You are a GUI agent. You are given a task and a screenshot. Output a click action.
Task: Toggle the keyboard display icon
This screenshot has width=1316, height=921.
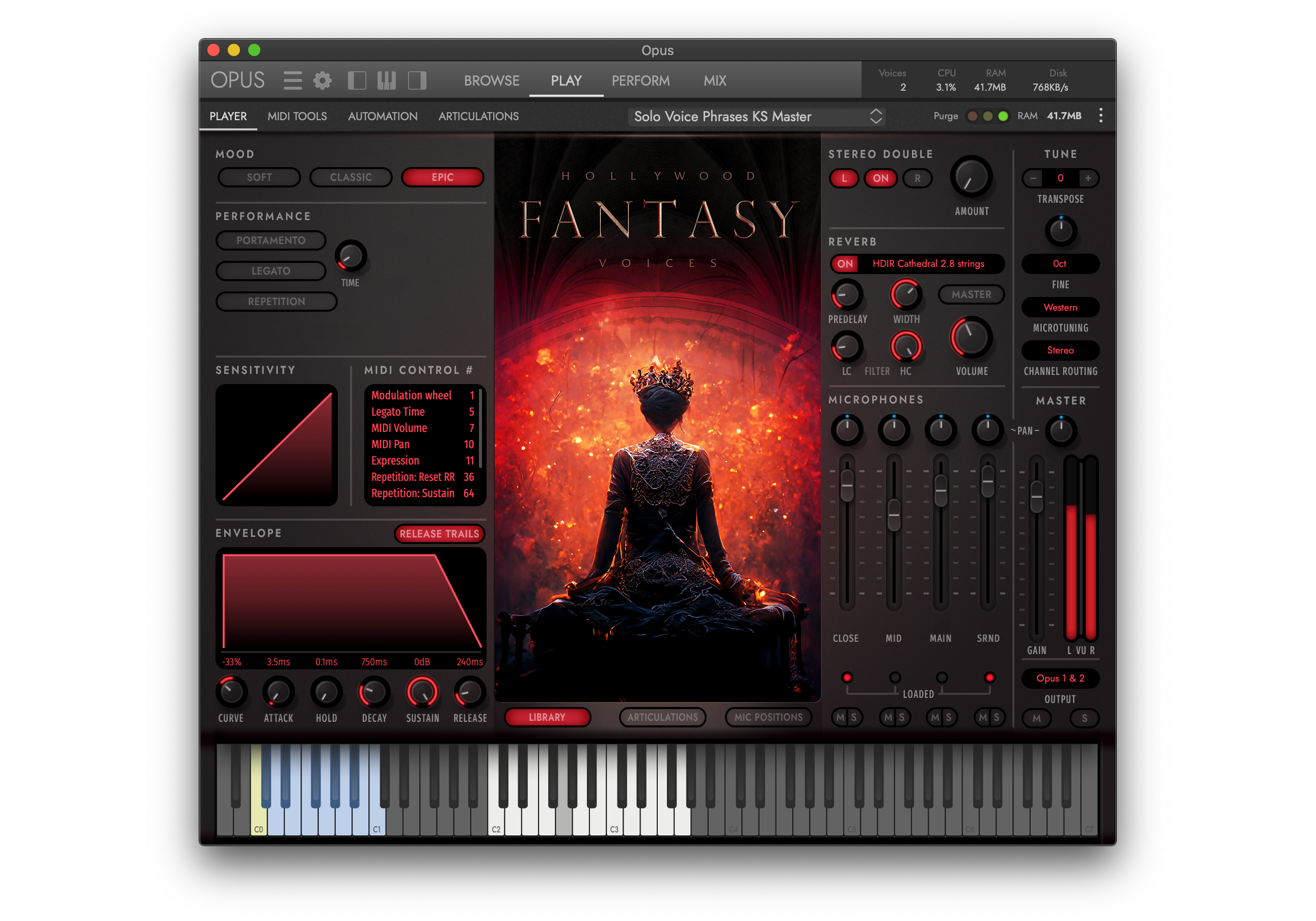click(x=386, y=80)
